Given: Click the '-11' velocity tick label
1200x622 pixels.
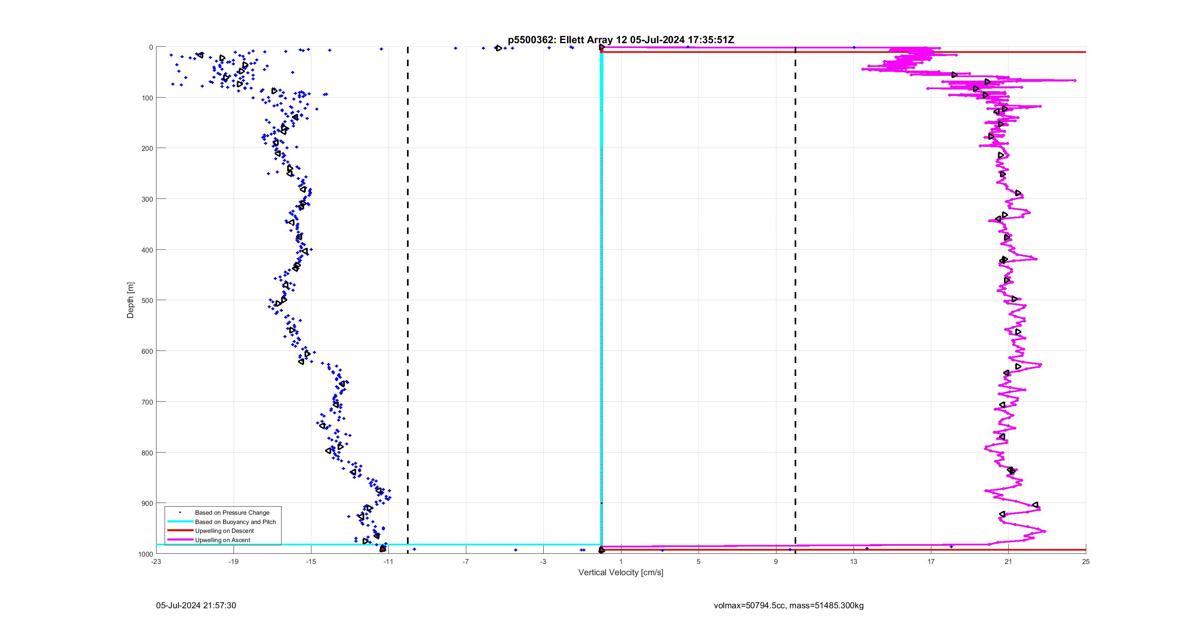Looking at the screenshot, I should [x=388, y=561].
